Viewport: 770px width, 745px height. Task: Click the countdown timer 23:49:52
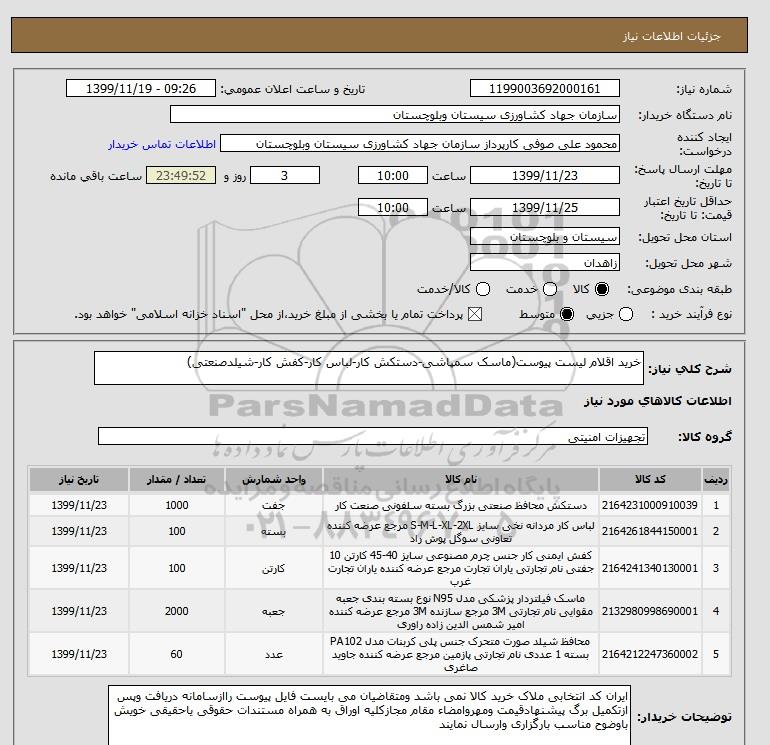coord(181,175)
